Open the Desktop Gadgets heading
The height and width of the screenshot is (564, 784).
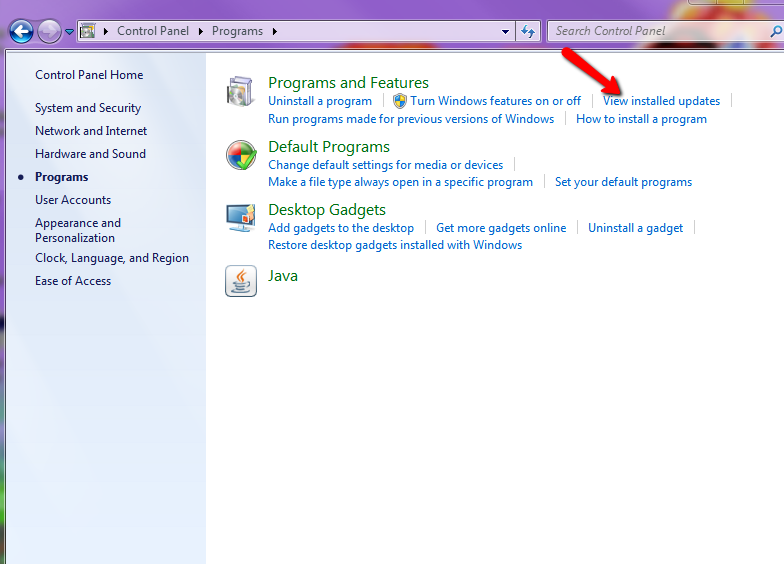327,210
